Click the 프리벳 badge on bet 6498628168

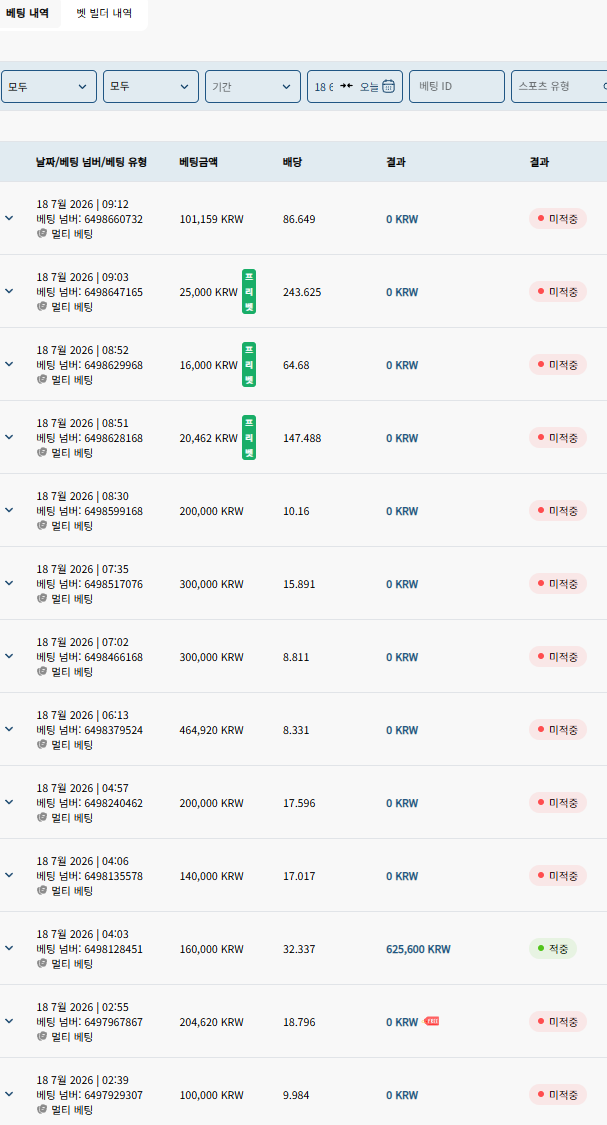pyautogui.click(x=249, y=438)
